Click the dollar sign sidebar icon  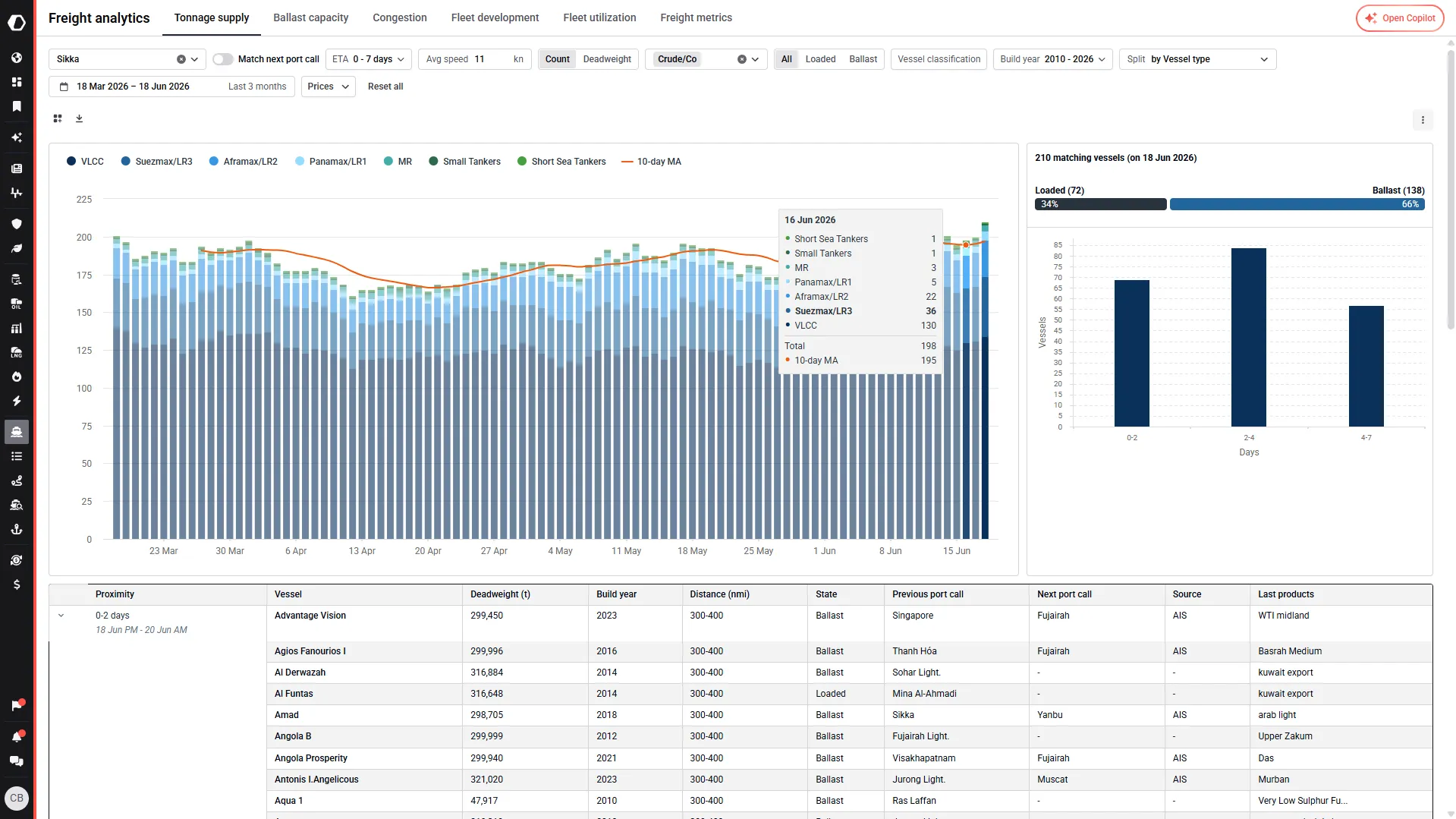tap(17, 584)
